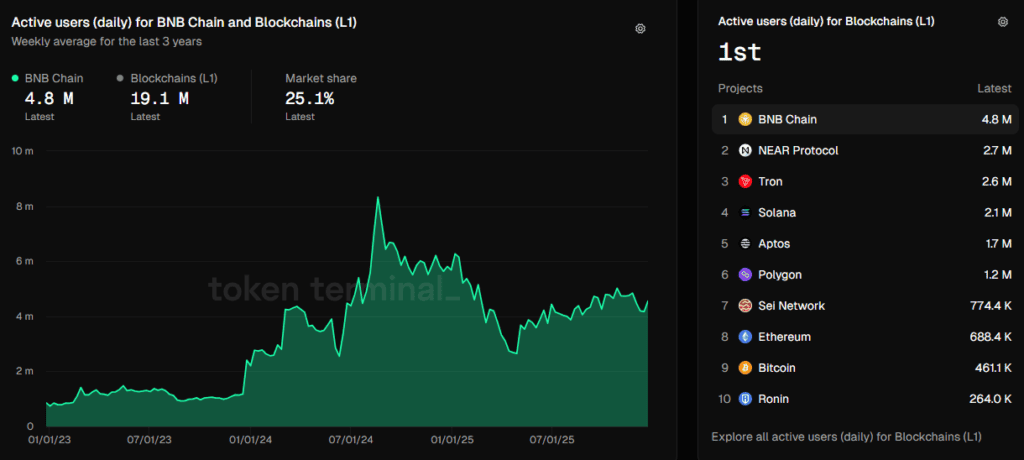
Task: Click the 01/01/24 x-axis date label
Action: point(251,440)
